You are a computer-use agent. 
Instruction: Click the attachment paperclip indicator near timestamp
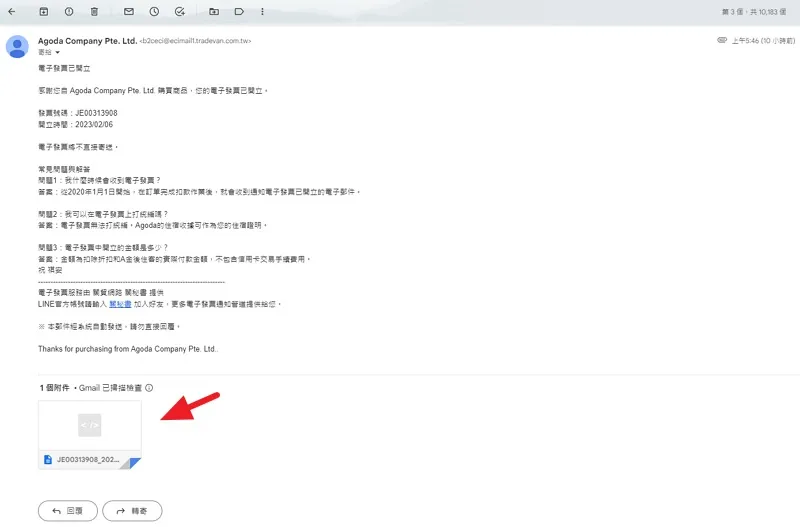[721, 40]
